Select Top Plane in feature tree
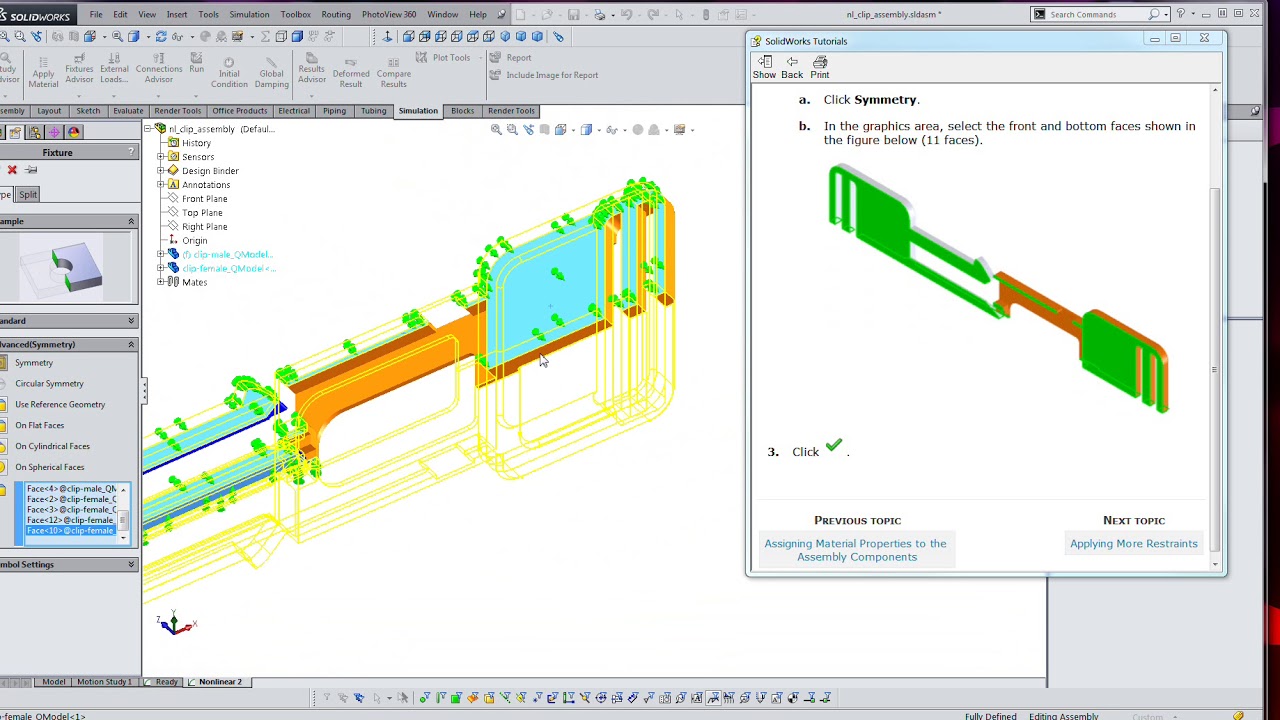The width and height of the screenshot is (1280, 720). (202, 213)
